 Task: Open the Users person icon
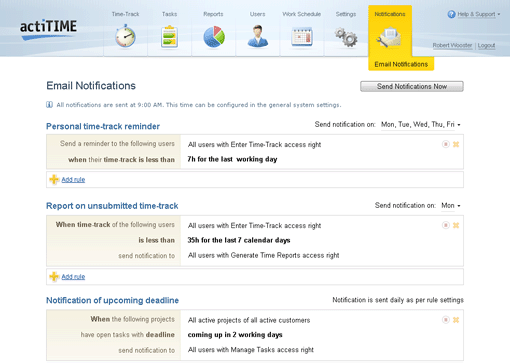coord(257,36)
